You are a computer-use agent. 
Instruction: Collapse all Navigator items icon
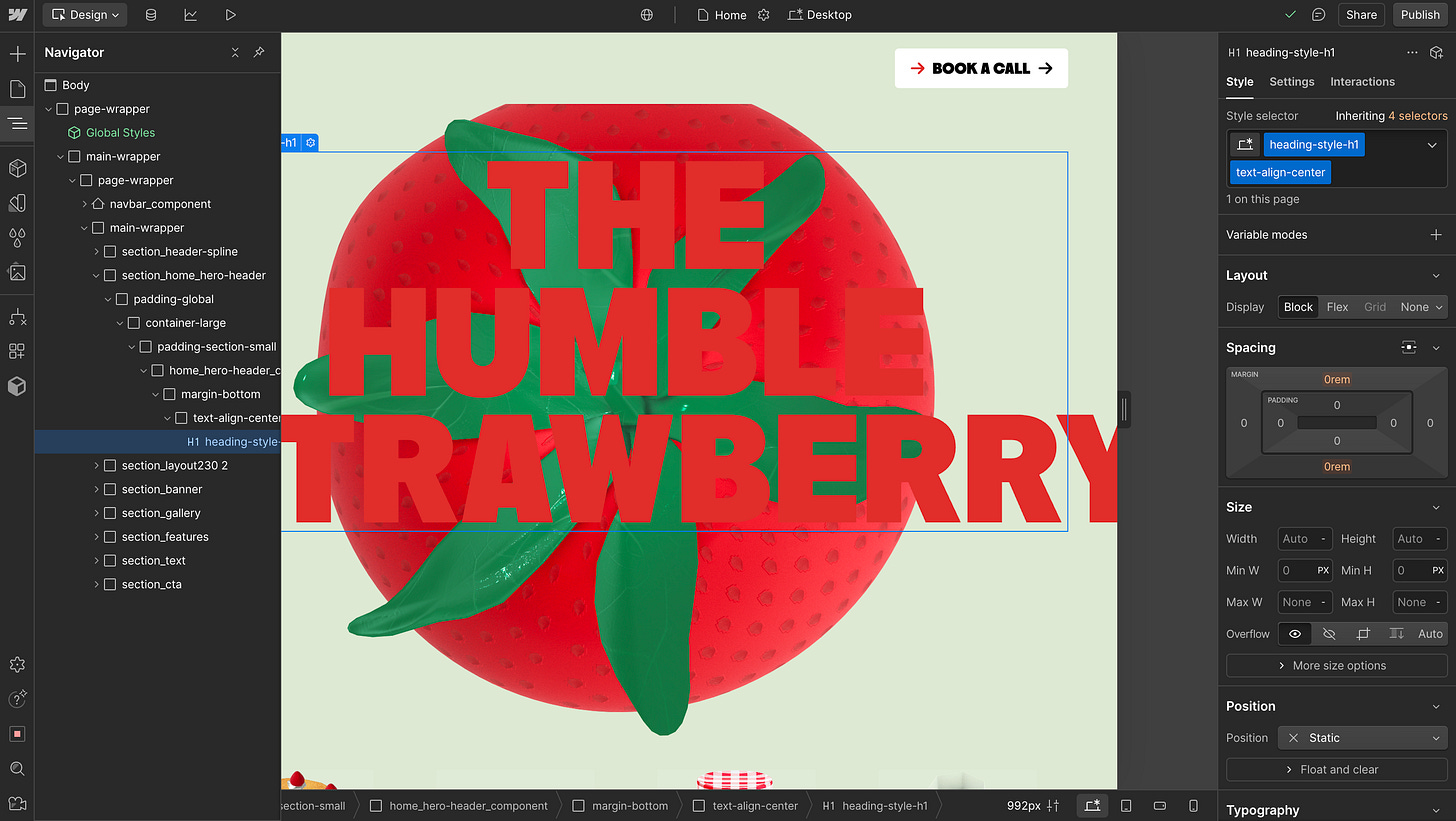235,52
